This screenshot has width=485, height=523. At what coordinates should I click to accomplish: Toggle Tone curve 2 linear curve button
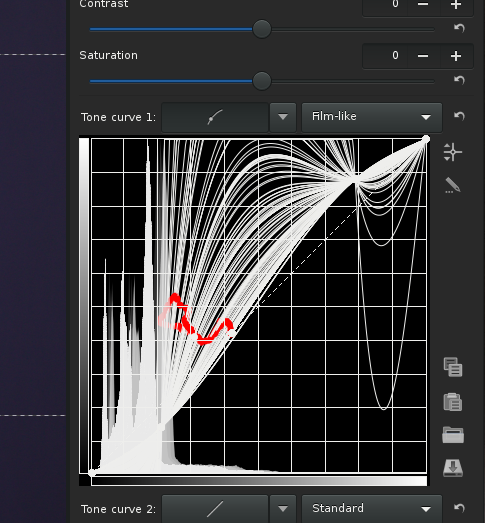[x=215, y=509]
